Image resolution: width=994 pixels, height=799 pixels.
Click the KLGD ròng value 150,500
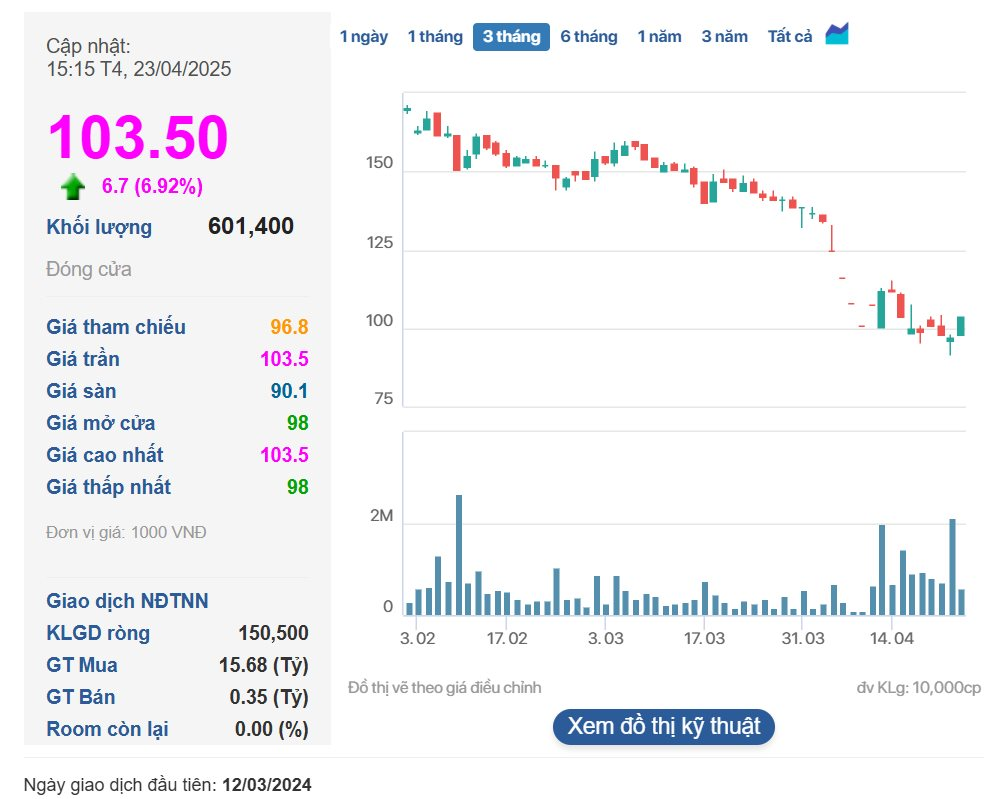[273, 633]
